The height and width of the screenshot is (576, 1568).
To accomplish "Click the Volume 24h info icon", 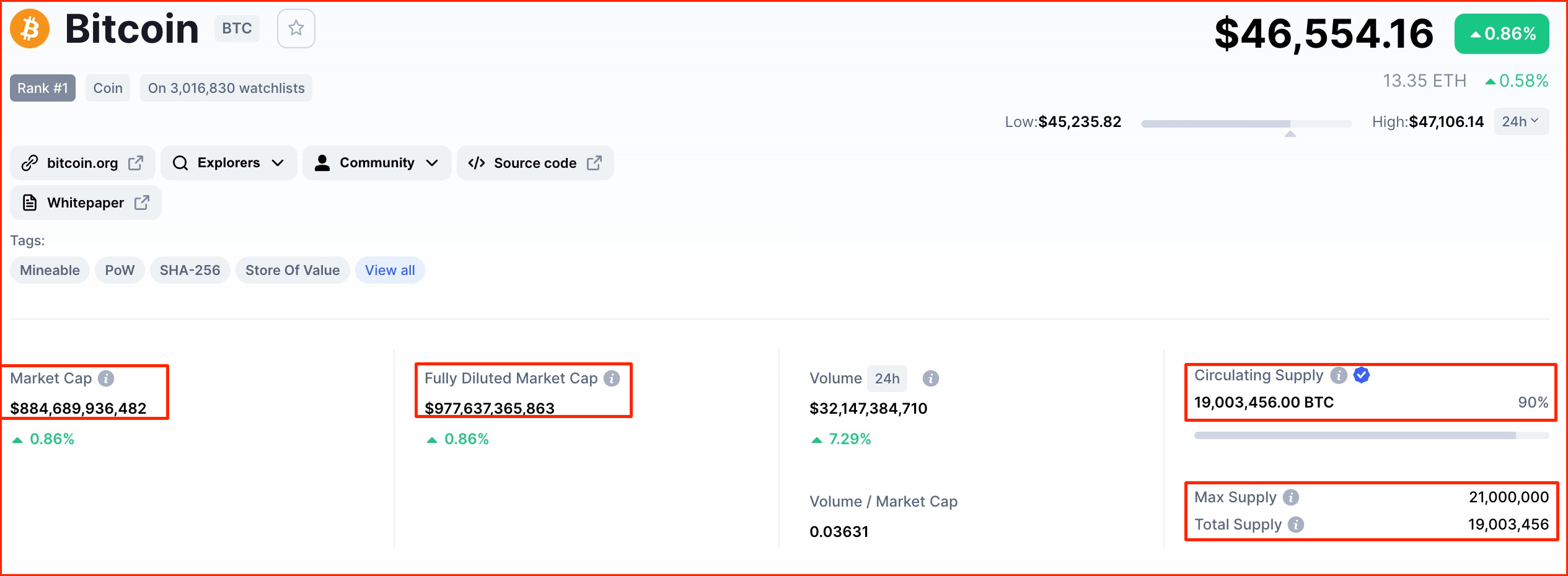I will (x=930, y=378).
